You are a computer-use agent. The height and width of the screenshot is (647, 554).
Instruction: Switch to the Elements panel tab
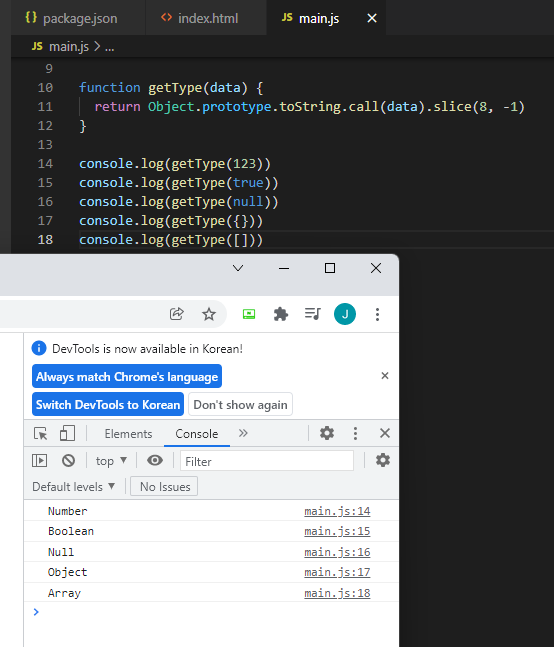coord(128,434)
